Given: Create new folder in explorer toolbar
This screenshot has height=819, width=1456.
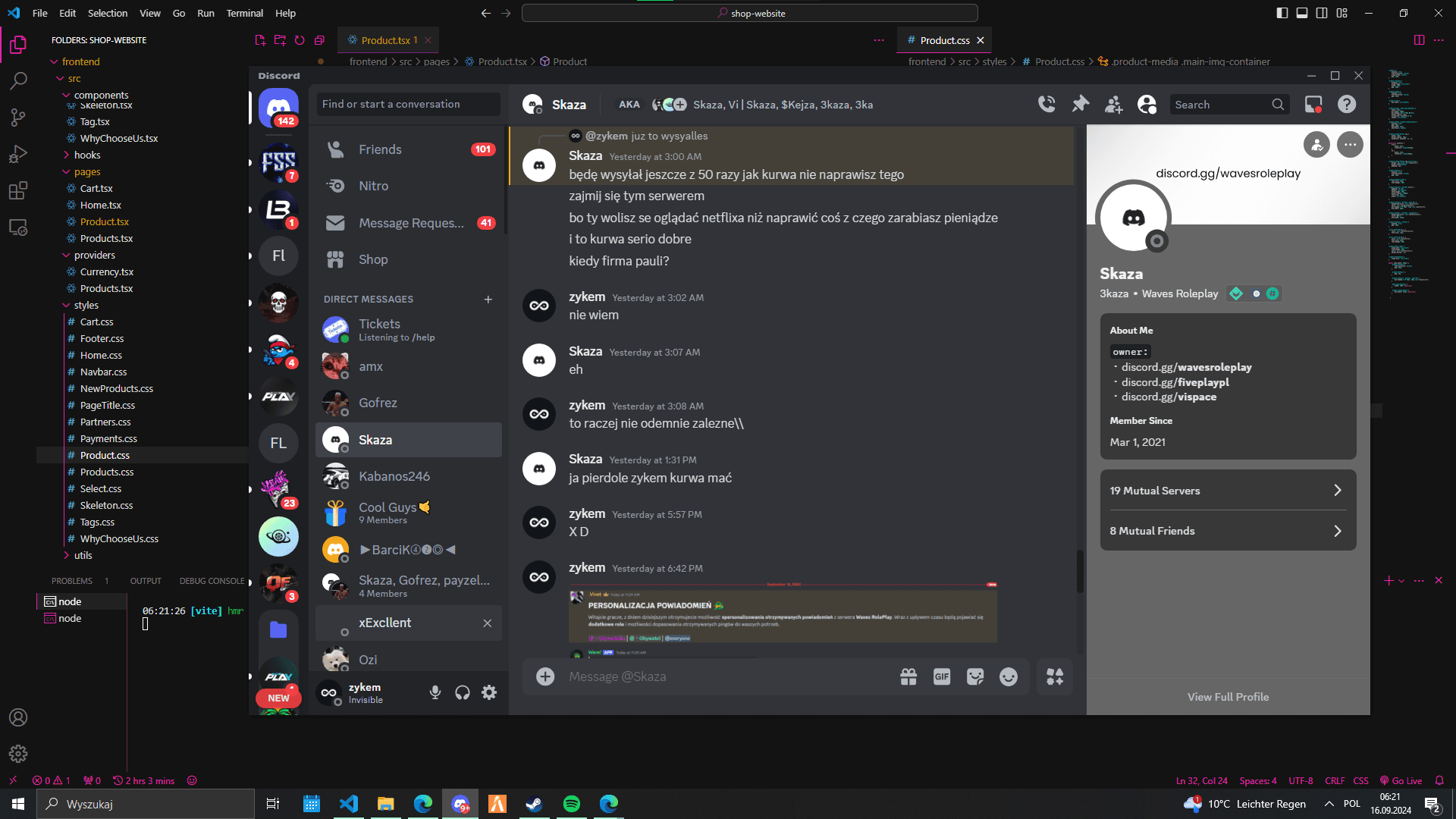Looking at the screenshot, I should coord(280,40).
